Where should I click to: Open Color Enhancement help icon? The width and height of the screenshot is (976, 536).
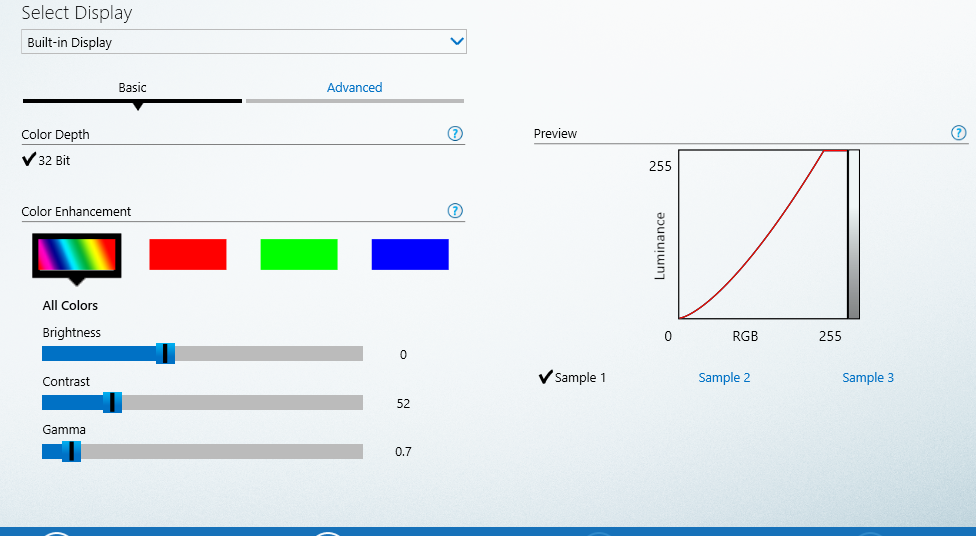click(x=455, y=211)
